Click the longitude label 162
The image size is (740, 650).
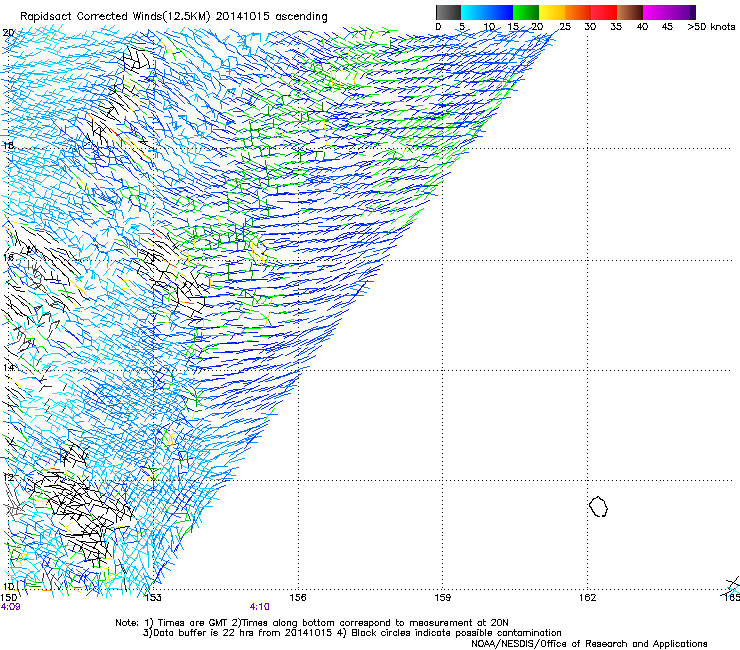[x=587, y=598]
